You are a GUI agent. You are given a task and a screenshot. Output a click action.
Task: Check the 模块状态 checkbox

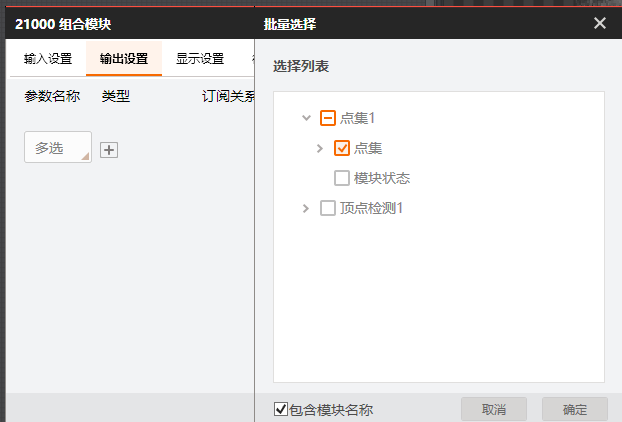pyautogui.click(x=341, y=178)
